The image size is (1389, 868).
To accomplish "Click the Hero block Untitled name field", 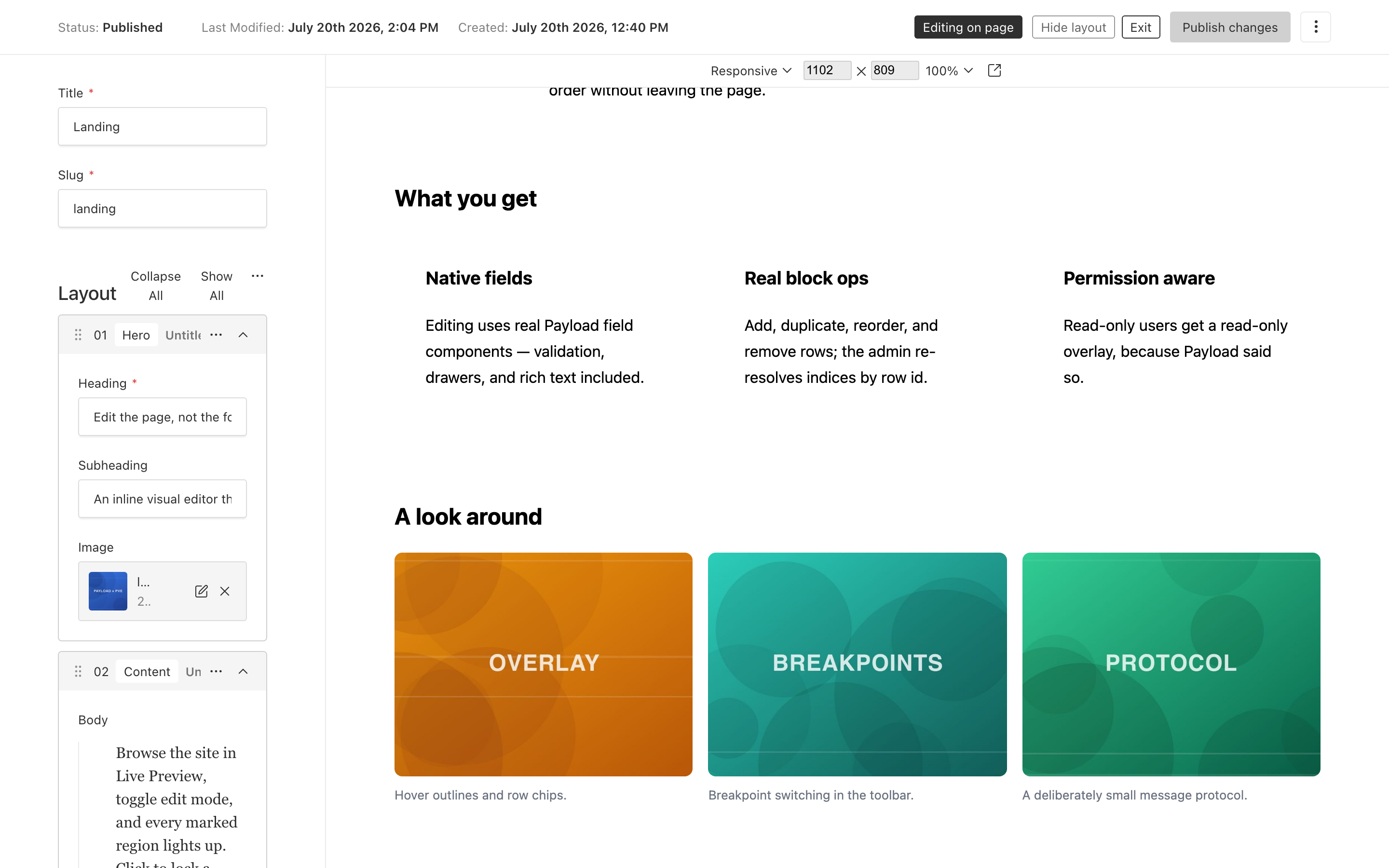I will (183, 335).
